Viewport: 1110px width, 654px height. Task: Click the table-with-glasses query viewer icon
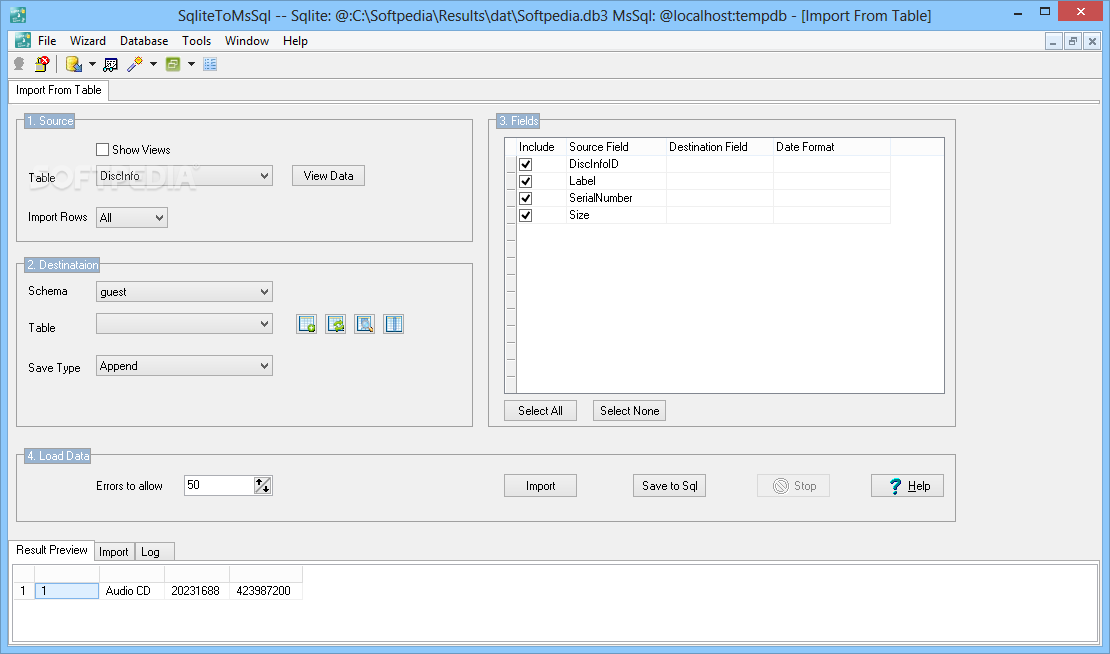point(110,64)
